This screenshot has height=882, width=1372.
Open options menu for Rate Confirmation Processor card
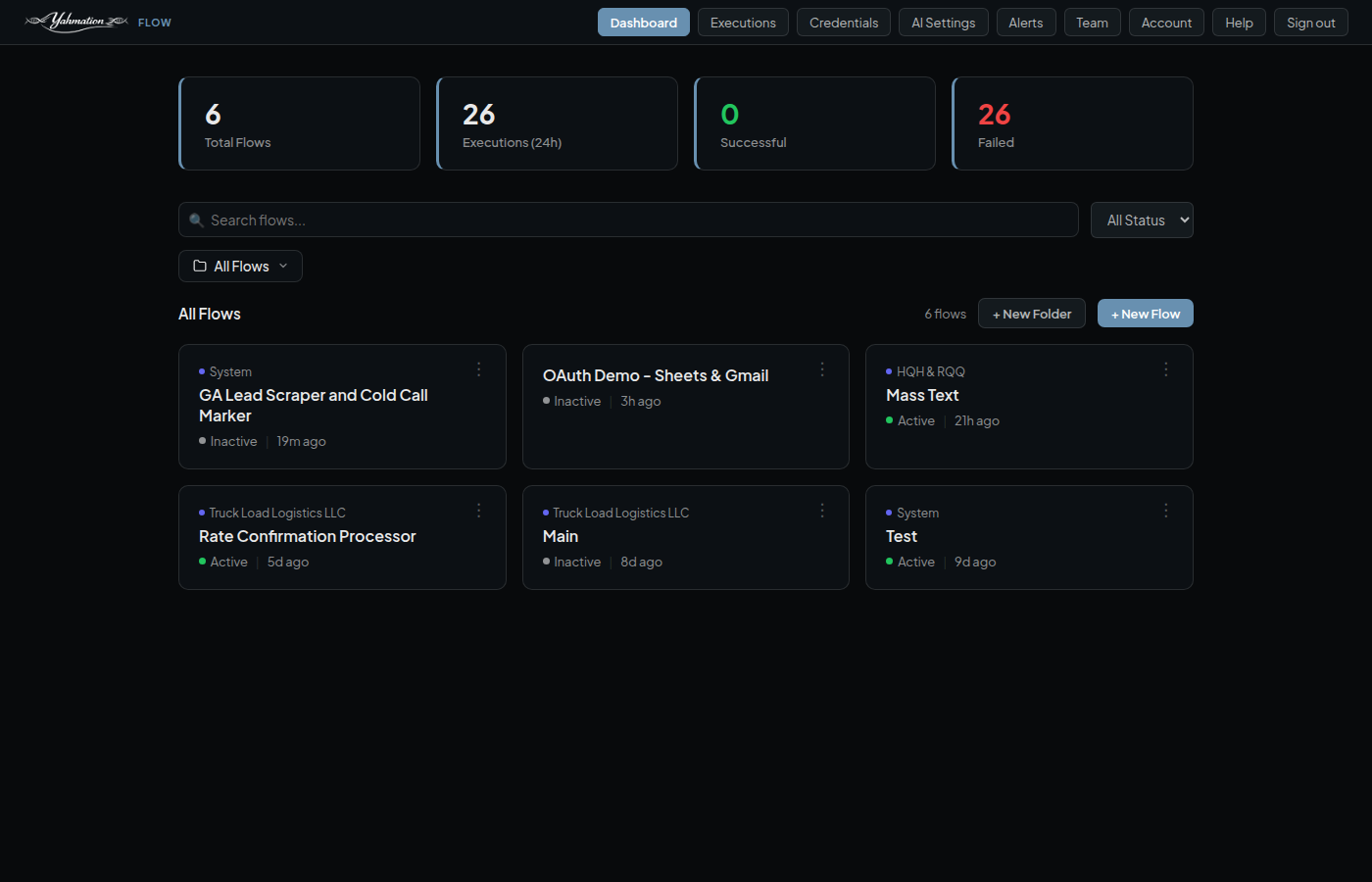479,511
